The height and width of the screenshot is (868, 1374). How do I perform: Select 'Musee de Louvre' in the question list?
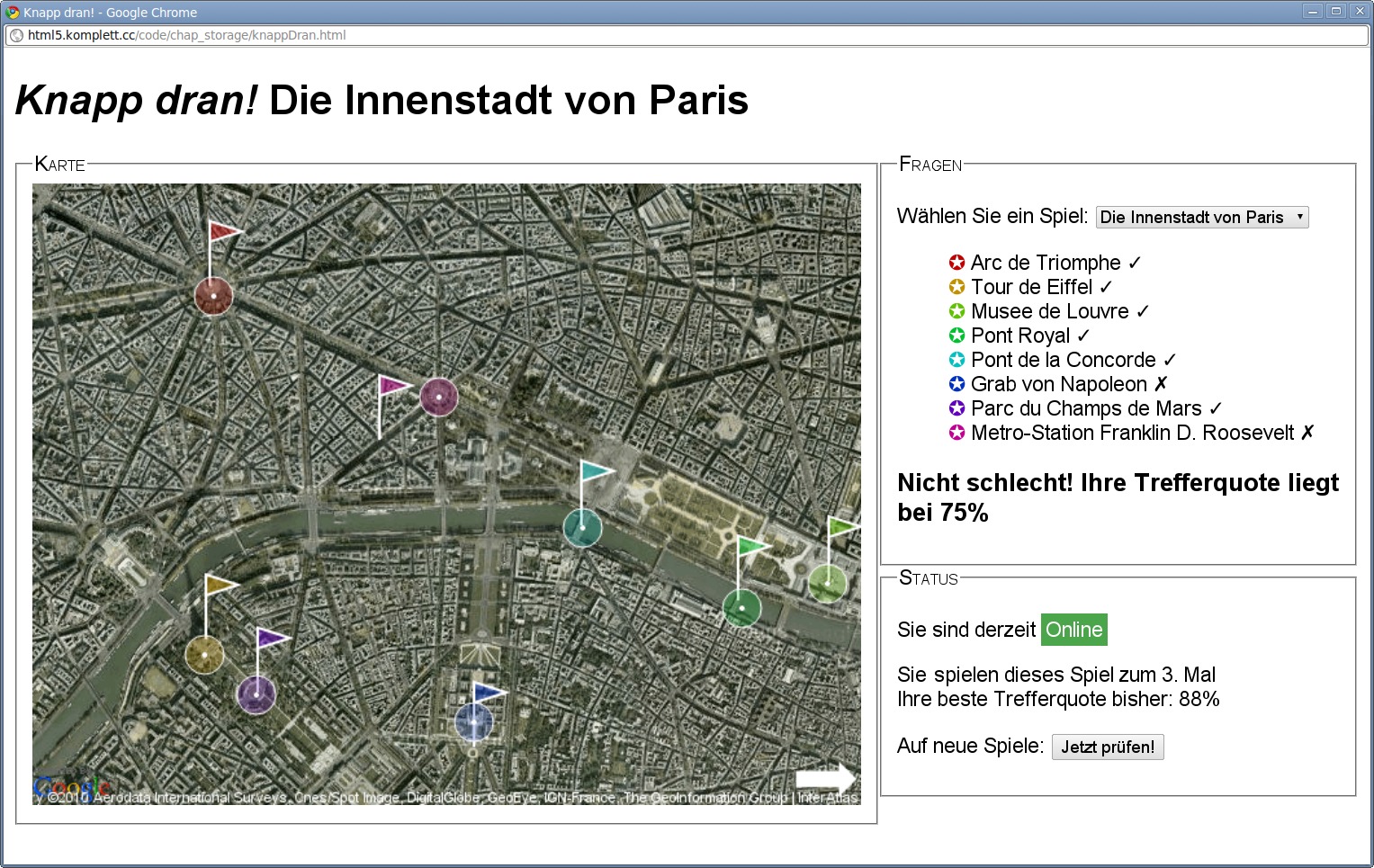pos(1049,311)
